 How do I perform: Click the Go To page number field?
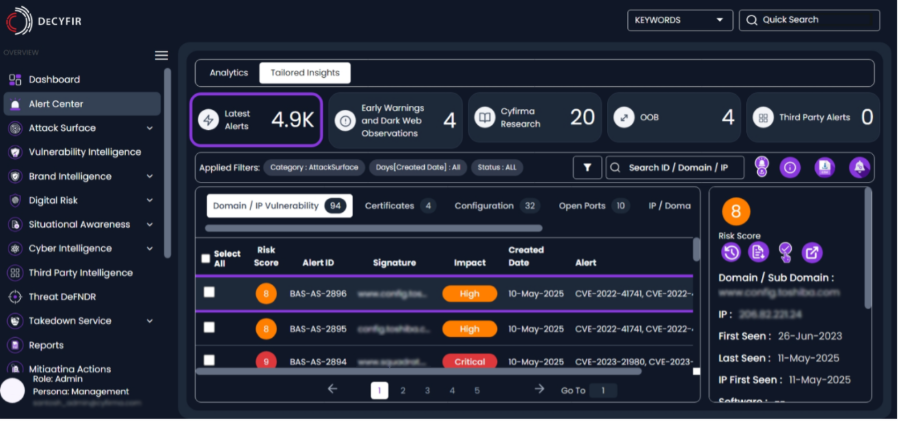pyautogui.click(x=603, y=391)
